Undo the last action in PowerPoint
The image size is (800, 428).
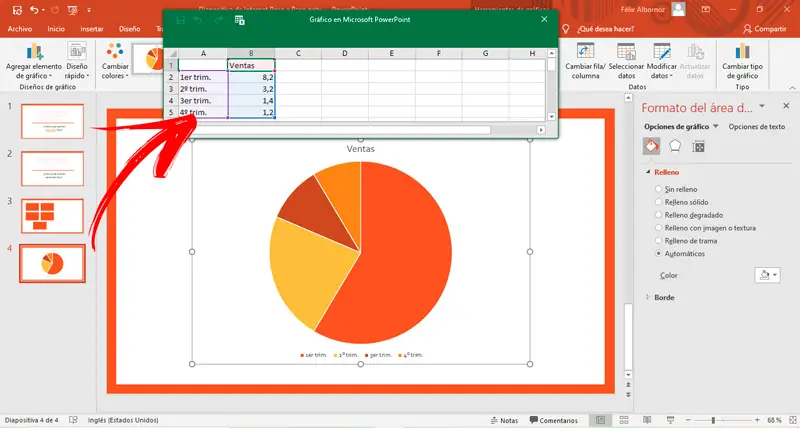click(x=34, y=10)
